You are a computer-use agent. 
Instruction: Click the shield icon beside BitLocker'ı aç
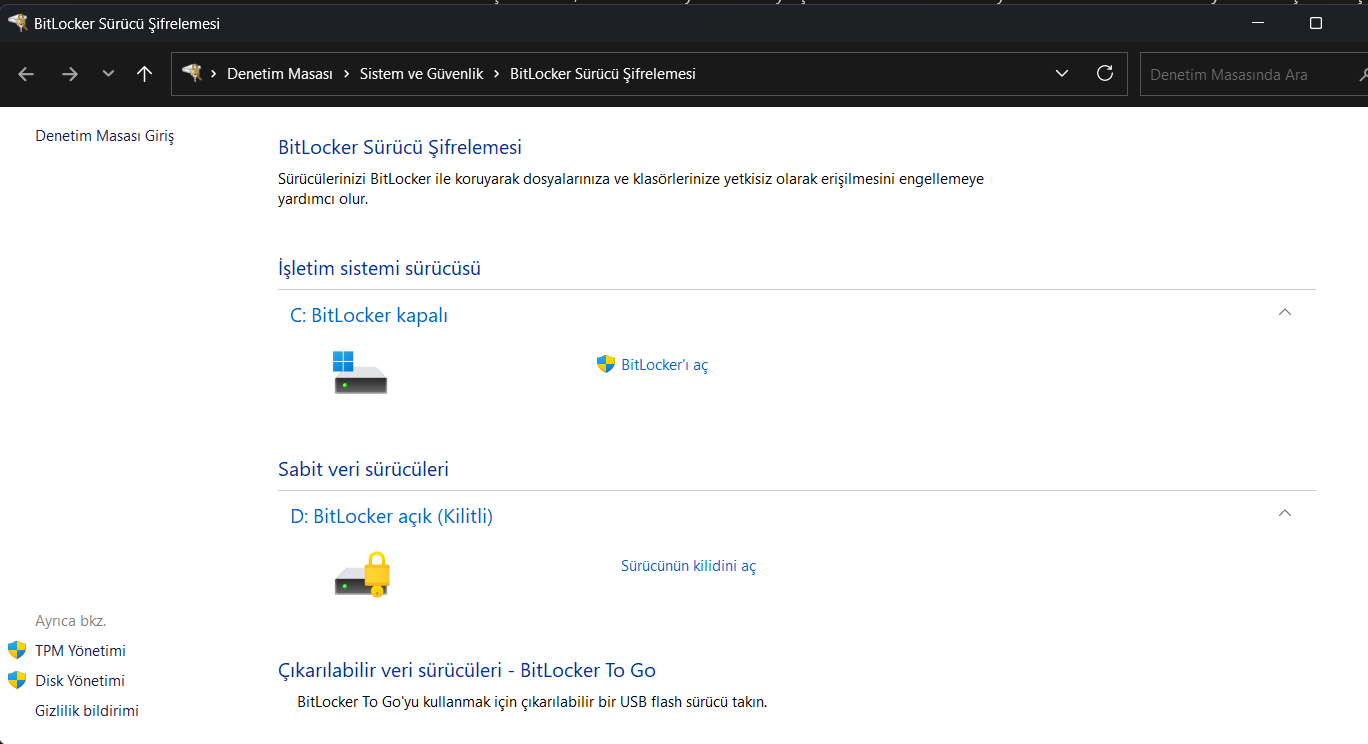point(605,364)
